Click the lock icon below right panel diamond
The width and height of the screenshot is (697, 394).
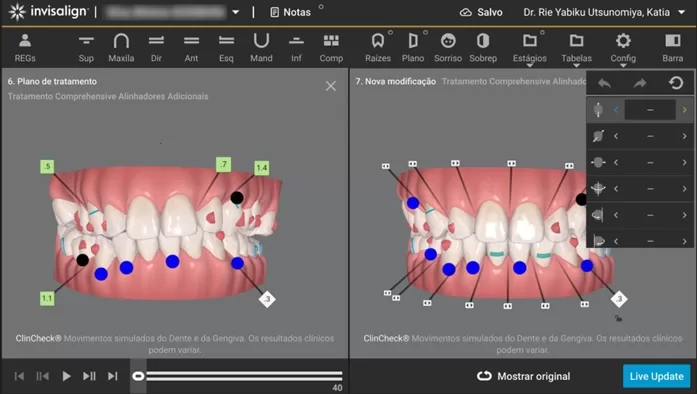pos(618,318)
